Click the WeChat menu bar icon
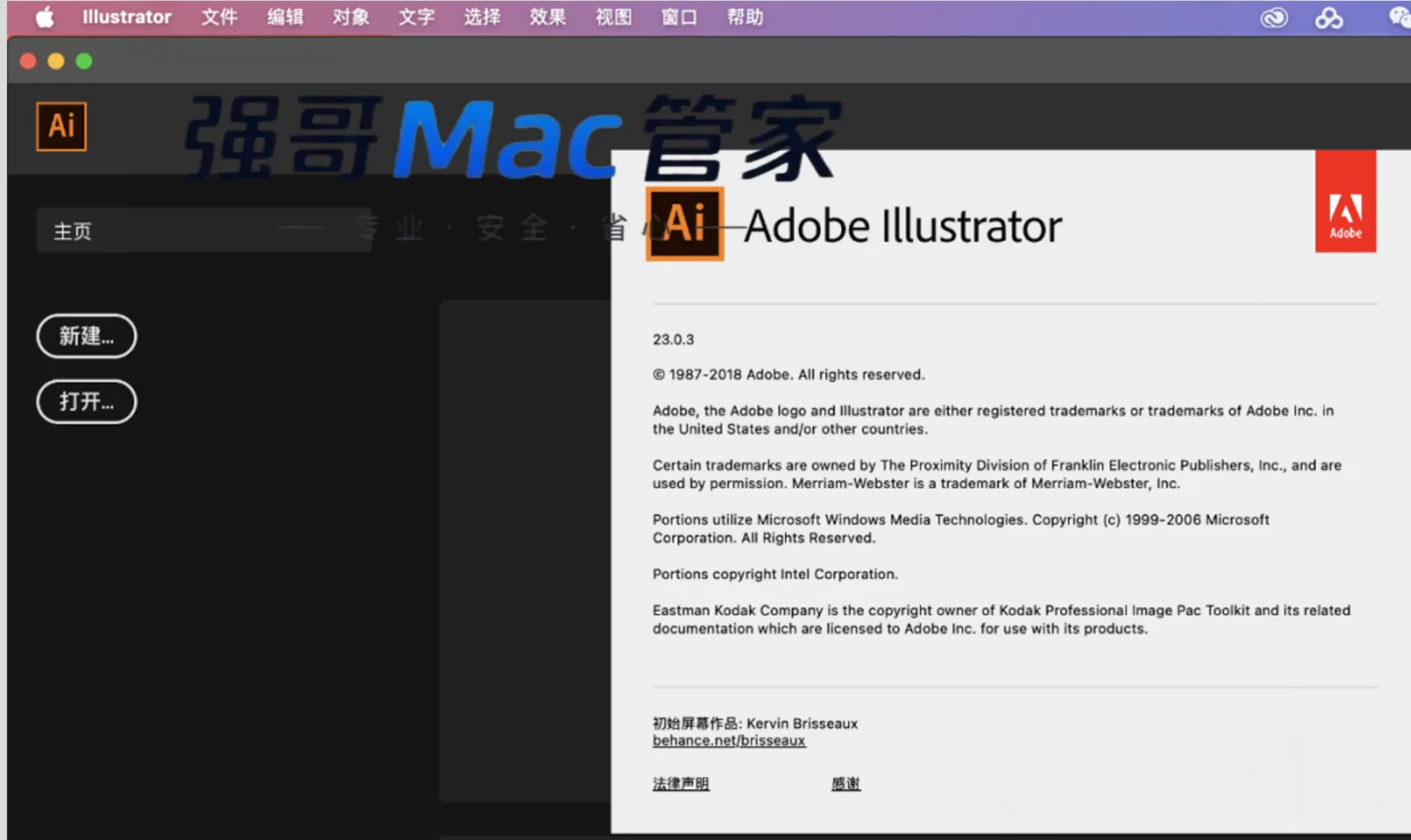This screenshot has width=1411, height=840. click(x=1400, y=18)
